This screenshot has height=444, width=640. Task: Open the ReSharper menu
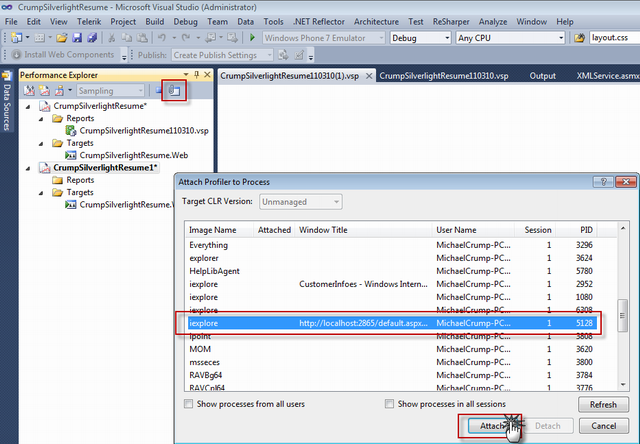coord(451,22)
